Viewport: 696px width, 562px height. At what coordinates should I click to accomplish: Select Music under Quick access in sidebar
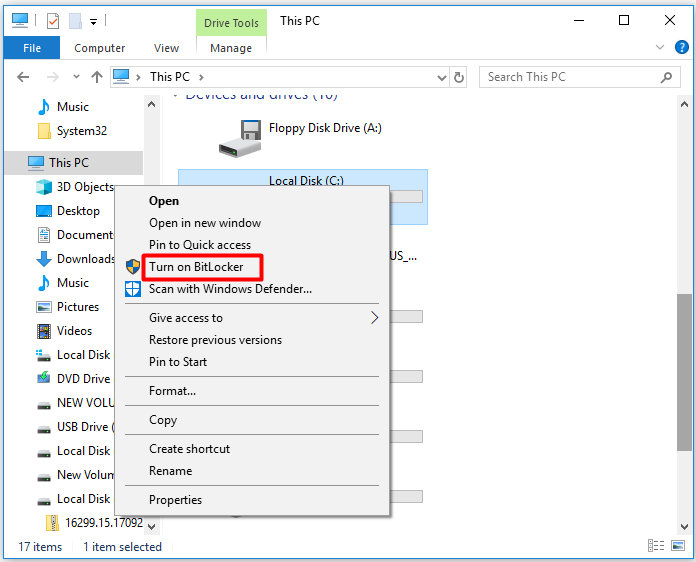pos(73,107)
